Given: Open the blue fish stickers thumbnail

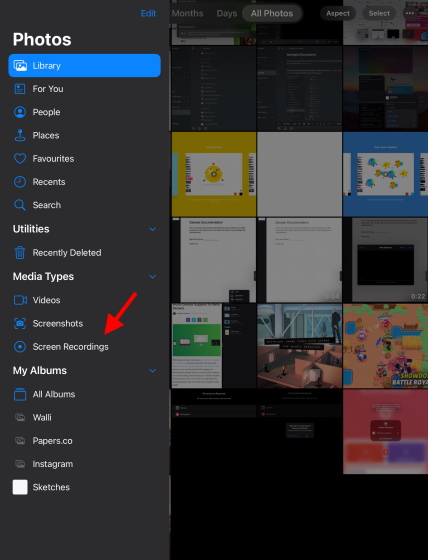Looking at the screenshot, I should (x=385, y=174).
